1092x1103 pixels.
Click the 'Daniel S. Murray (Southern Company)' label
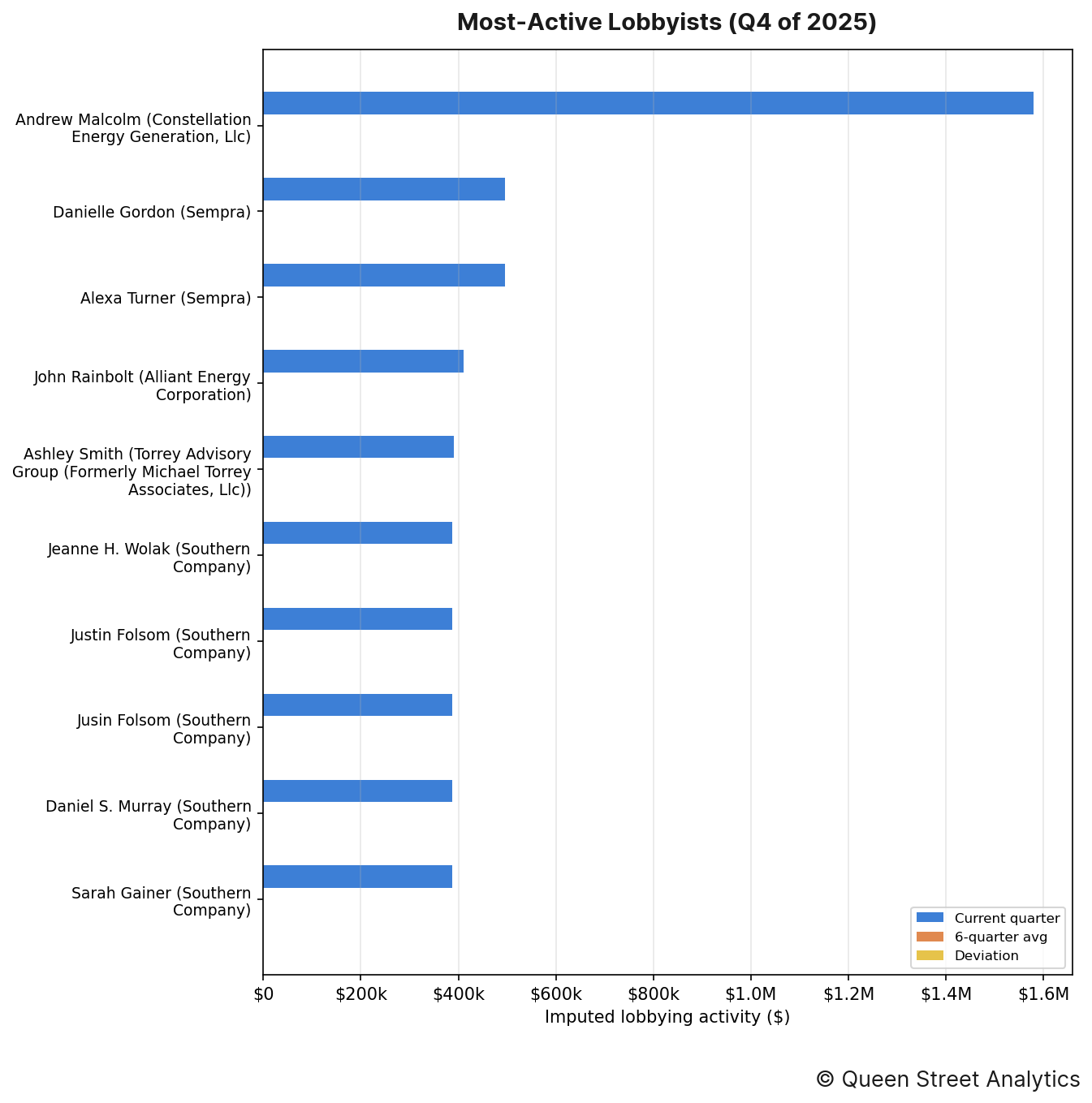click(149, 815)
